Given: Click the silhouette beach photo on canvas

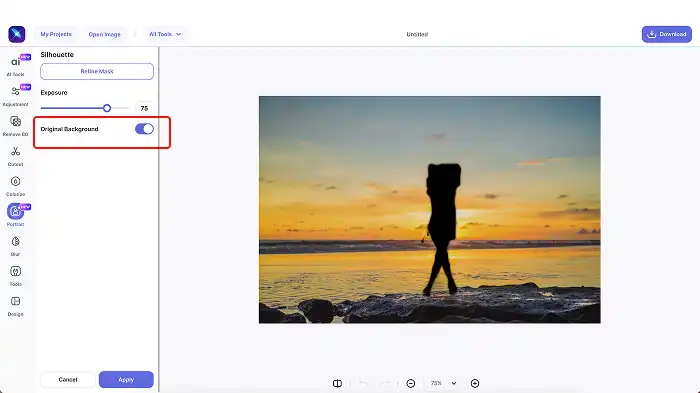Looking at the screenshot, I should pos(429,210).
